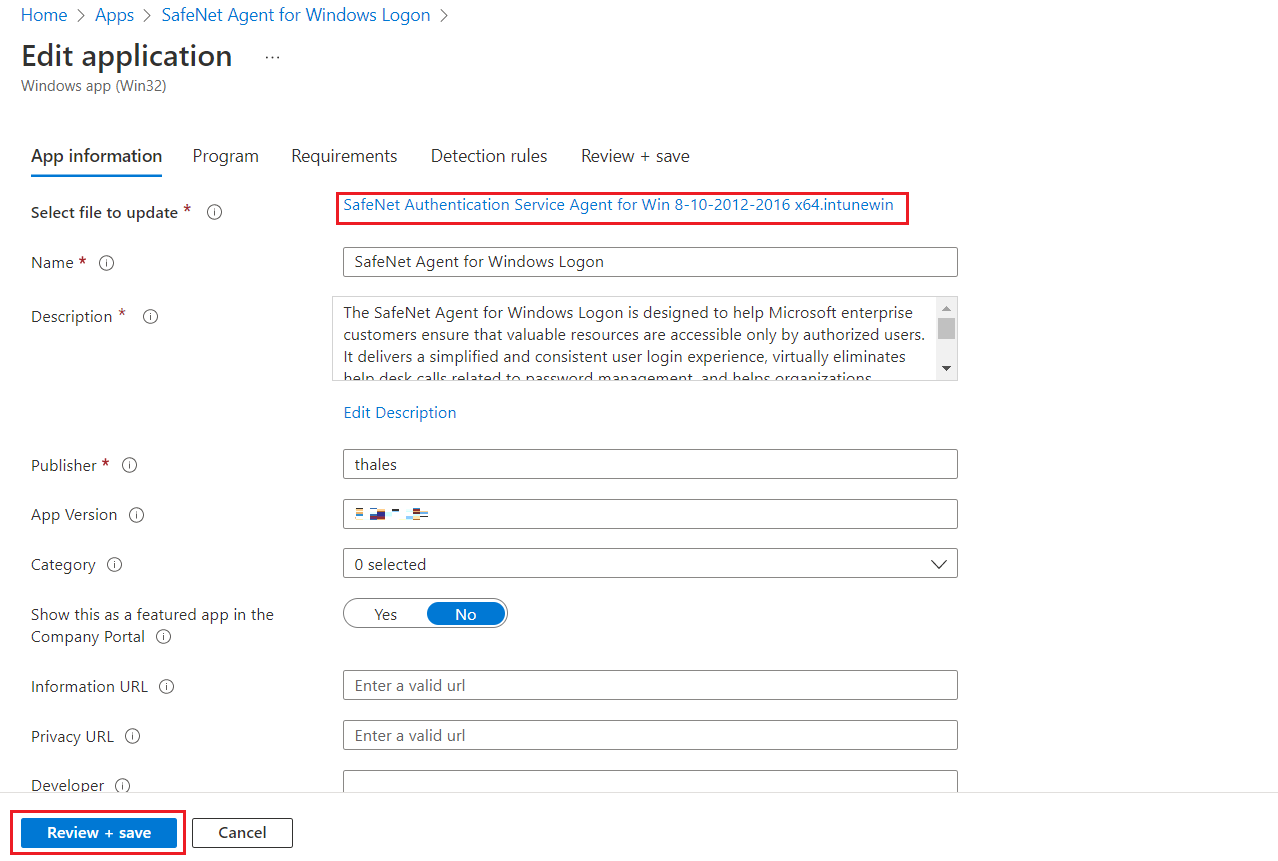
Task: Click Review + save button
Action: pyautogui.click(x=99, y=833)
